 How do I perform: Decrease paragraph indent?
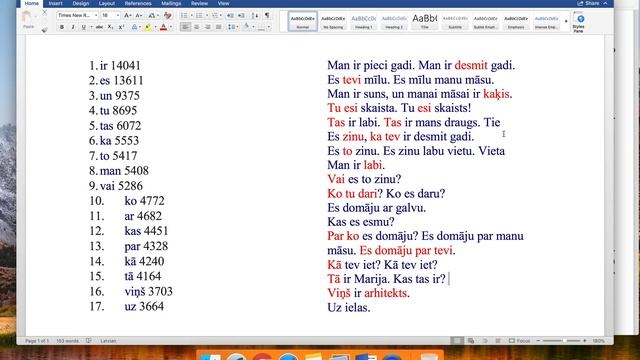(x=230, y=16)
